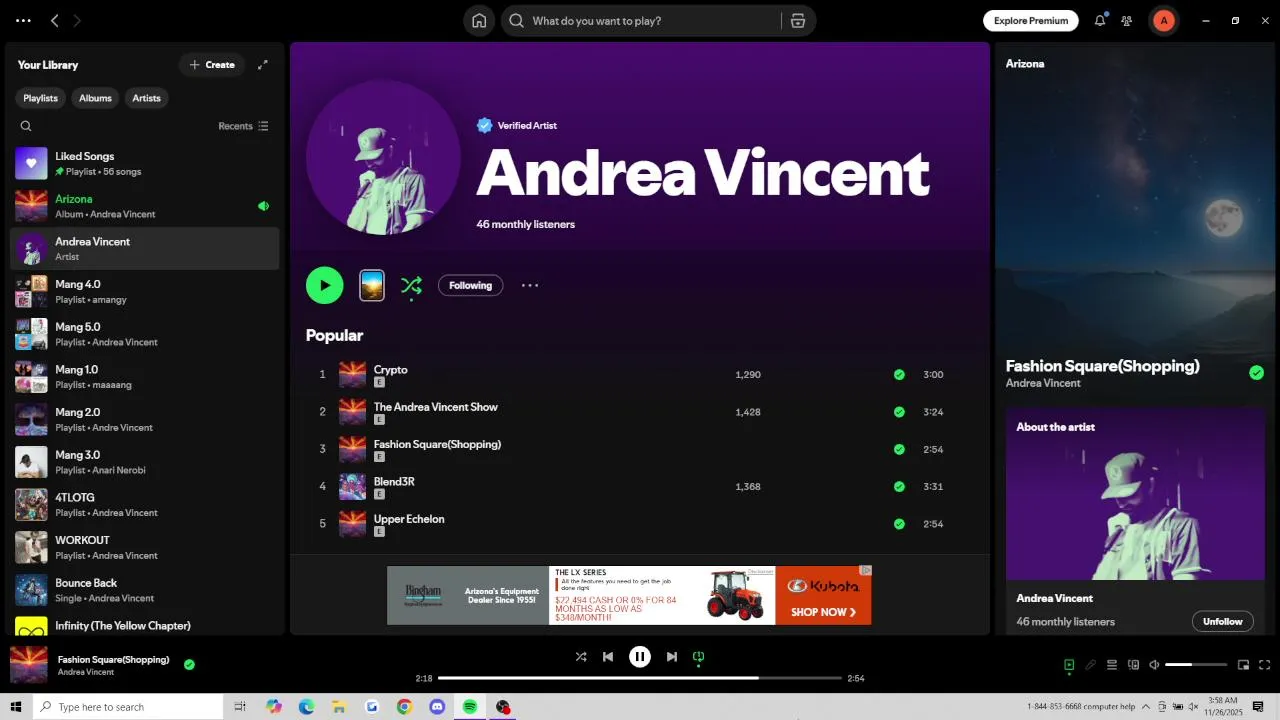
Task: Click SHOP NOW in the Kubota ad
Action: tap(823, 612)
